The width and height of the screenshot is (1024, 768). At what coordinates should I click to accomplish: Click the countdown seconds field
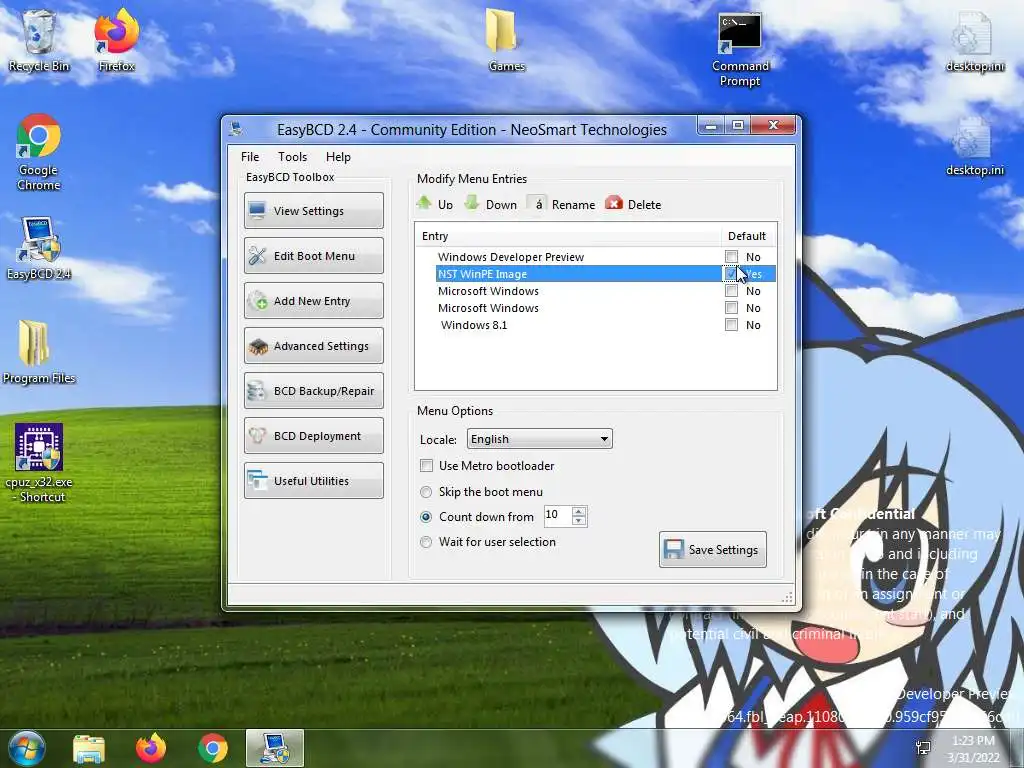[x=558, y=515]
